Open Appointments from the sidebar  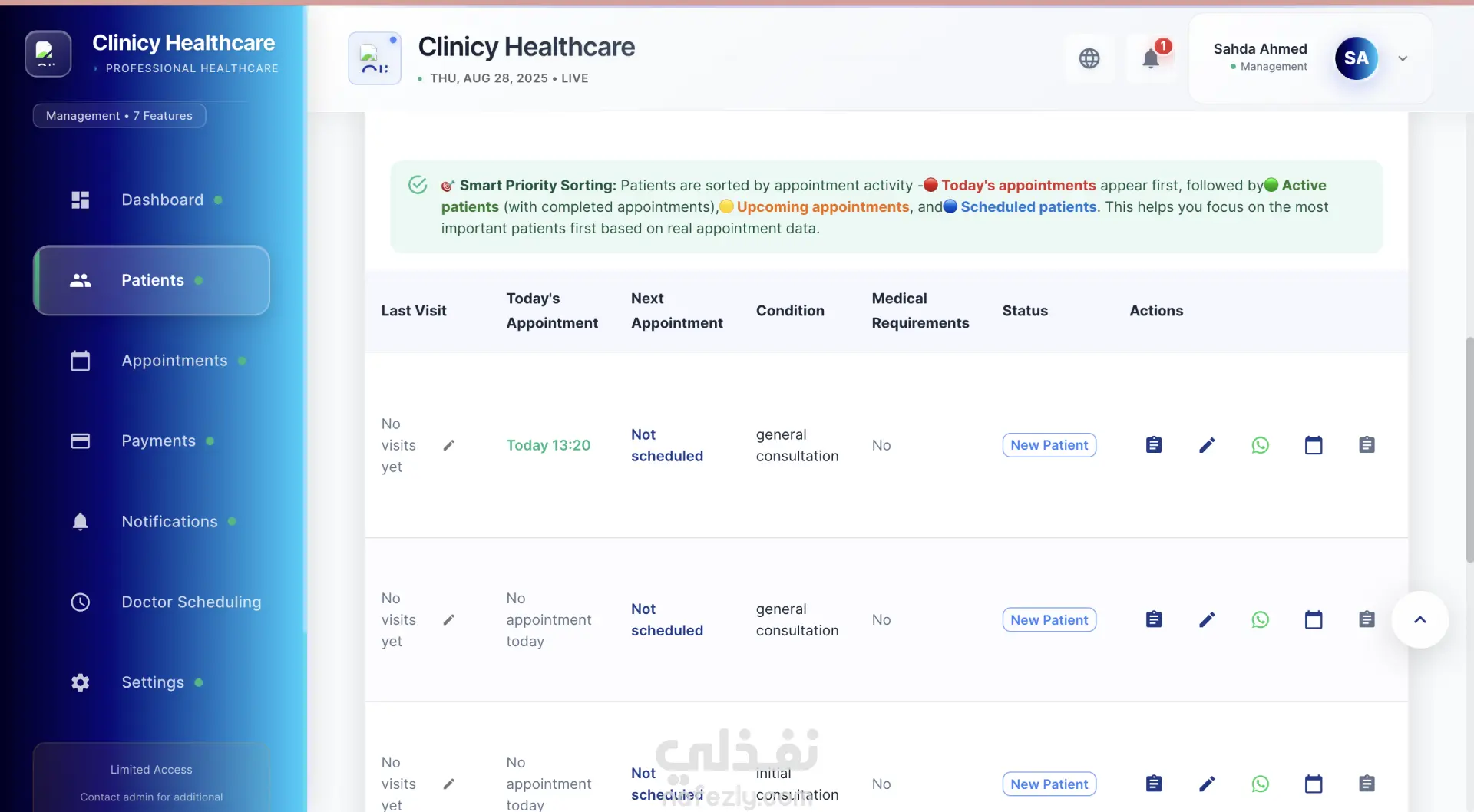[151, 361]
